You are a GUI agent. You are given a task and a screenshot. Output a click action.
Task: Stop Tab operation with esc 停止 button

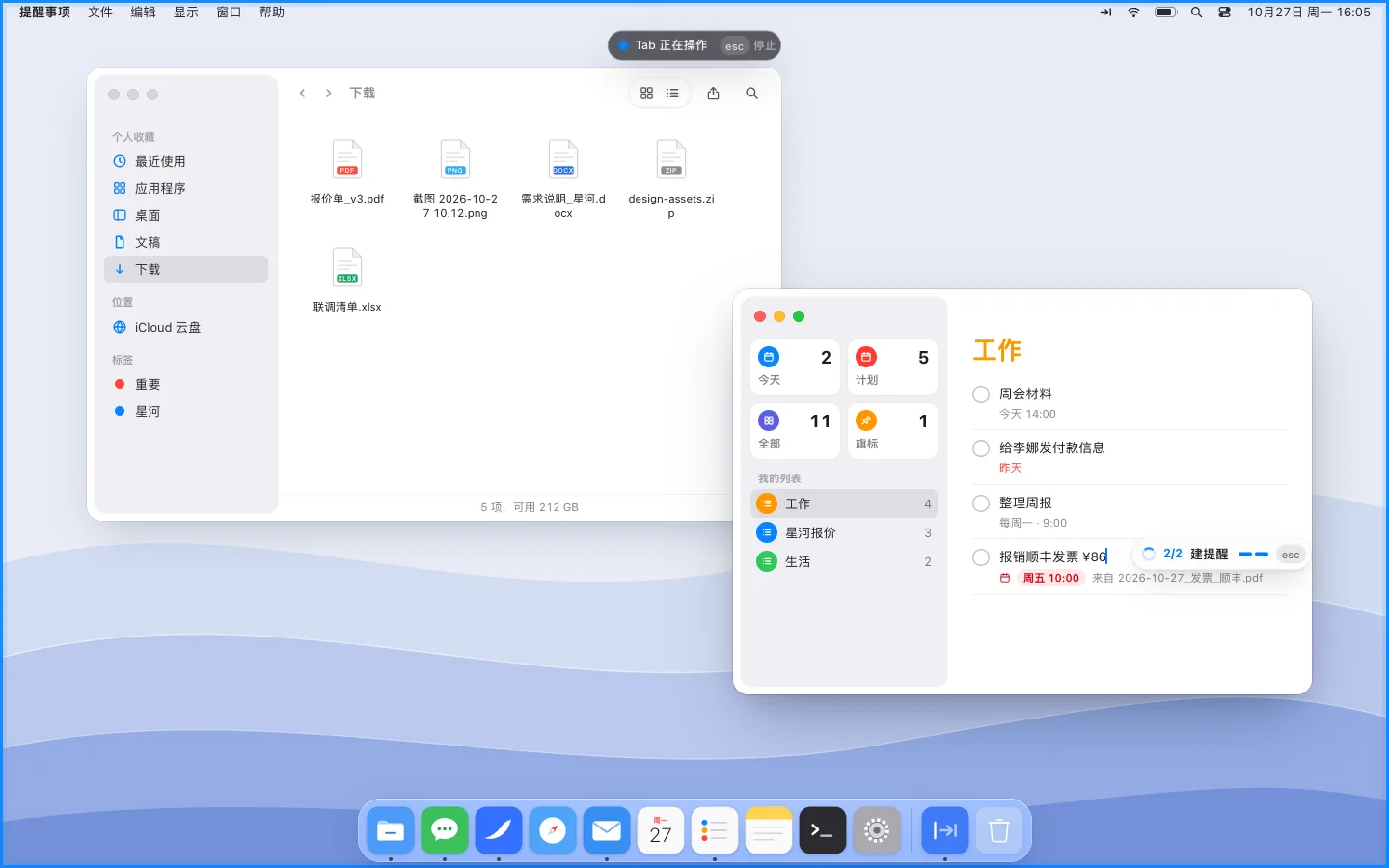tap(749, 45)
